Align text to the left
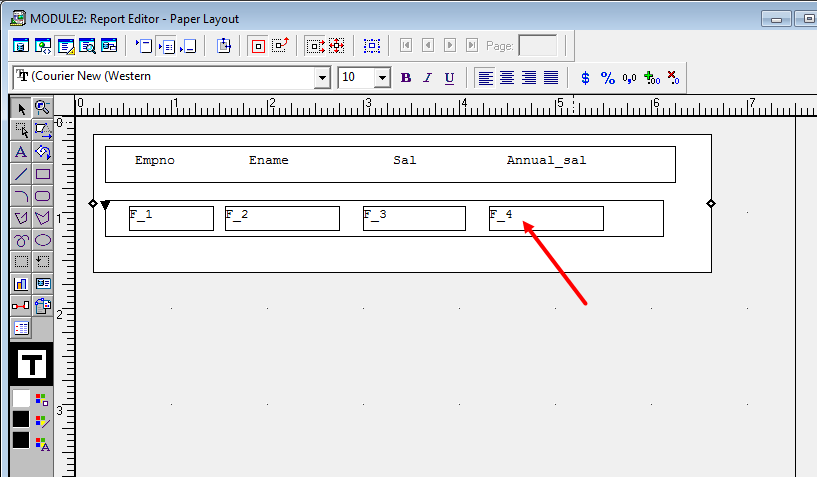 coord(485,78)
